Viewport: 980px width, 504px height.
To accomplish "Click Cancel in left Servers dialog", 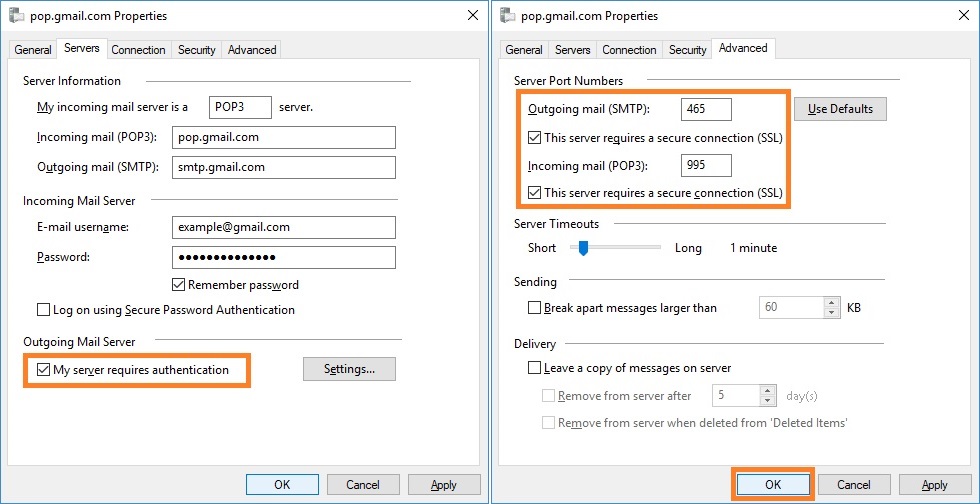I will point(363,485).
